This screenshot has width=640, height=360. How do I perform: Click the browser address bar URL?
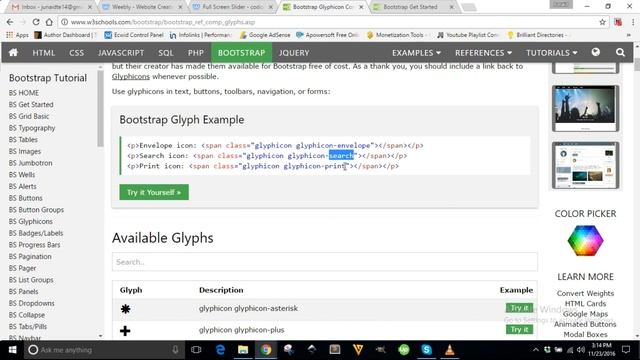[x=162, y=22]
